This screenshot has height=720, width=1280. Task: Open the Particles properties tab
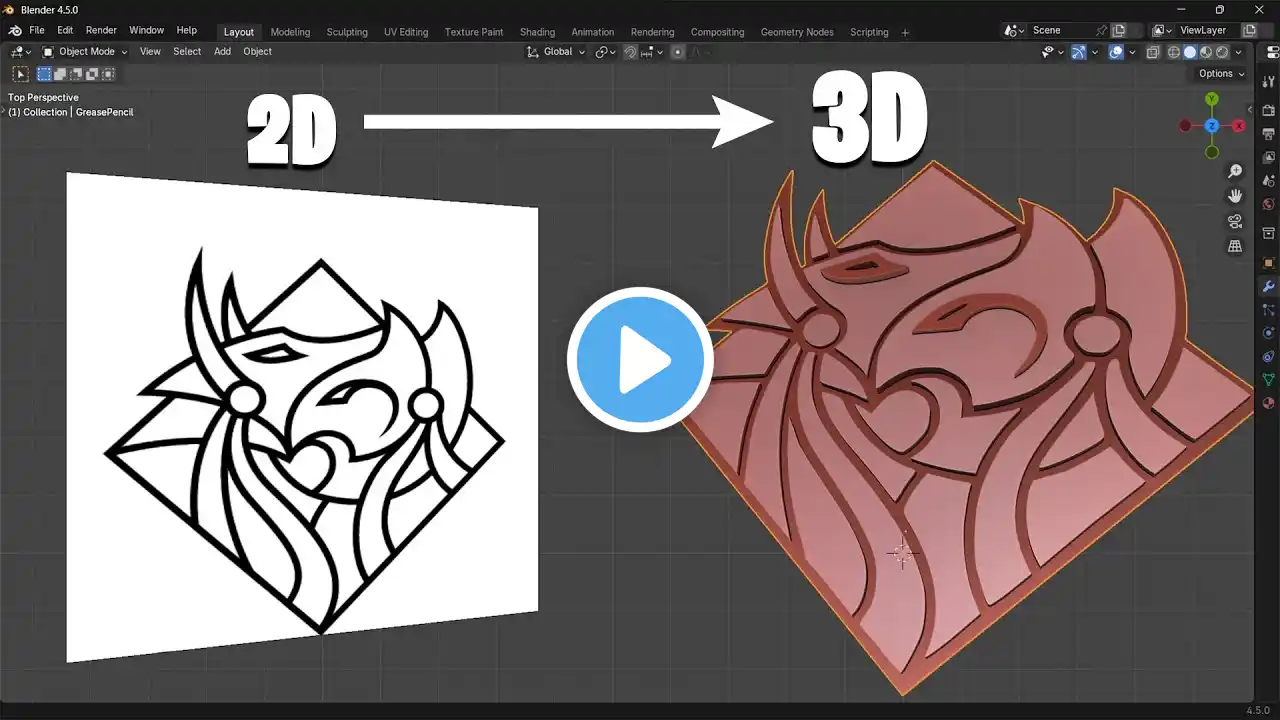(x=1269, y=310)
